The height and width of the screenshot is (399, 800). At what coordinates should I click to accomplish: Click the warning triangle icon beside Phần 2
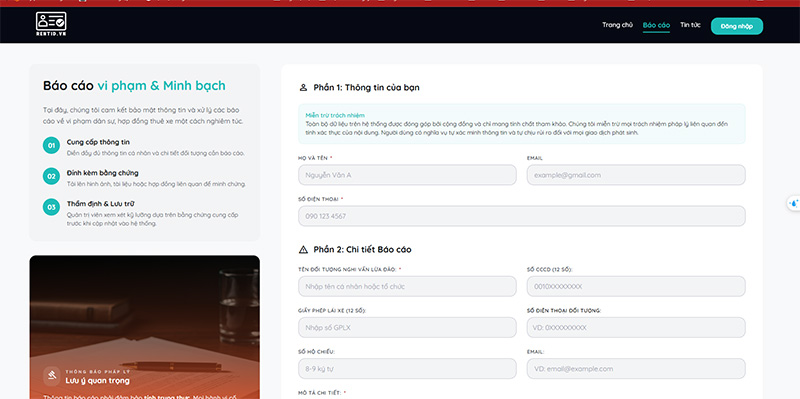click(303, 250)
